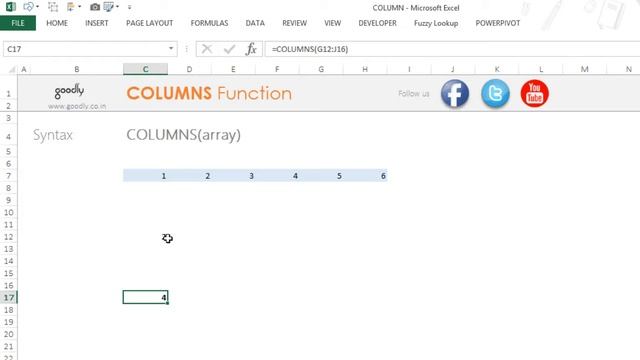
Task: Click the COLUMNS(array) syntax text
Action: coord(183,135)
